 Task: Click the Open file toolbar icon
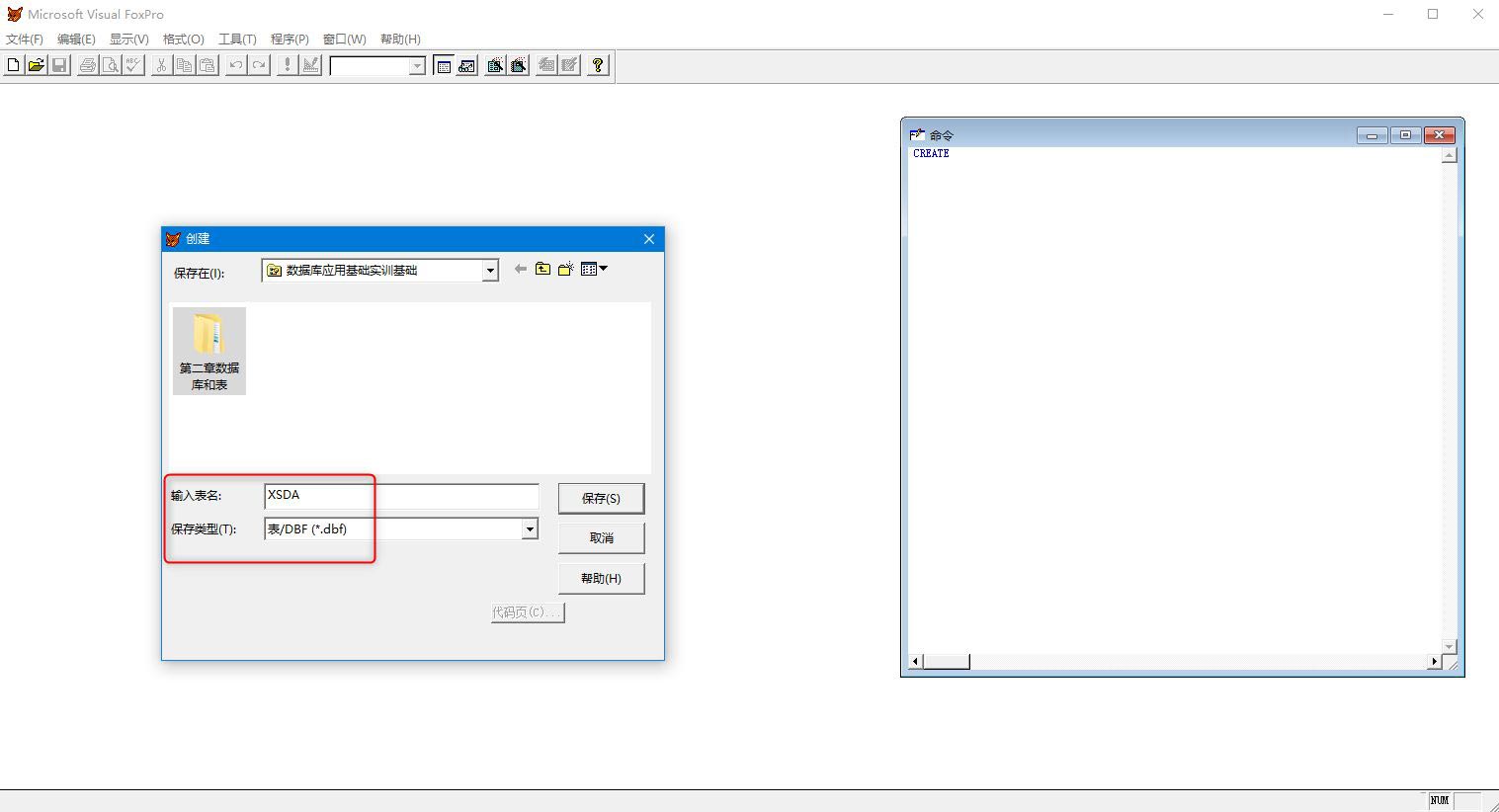pyautogui.click(x=36, y=65)
